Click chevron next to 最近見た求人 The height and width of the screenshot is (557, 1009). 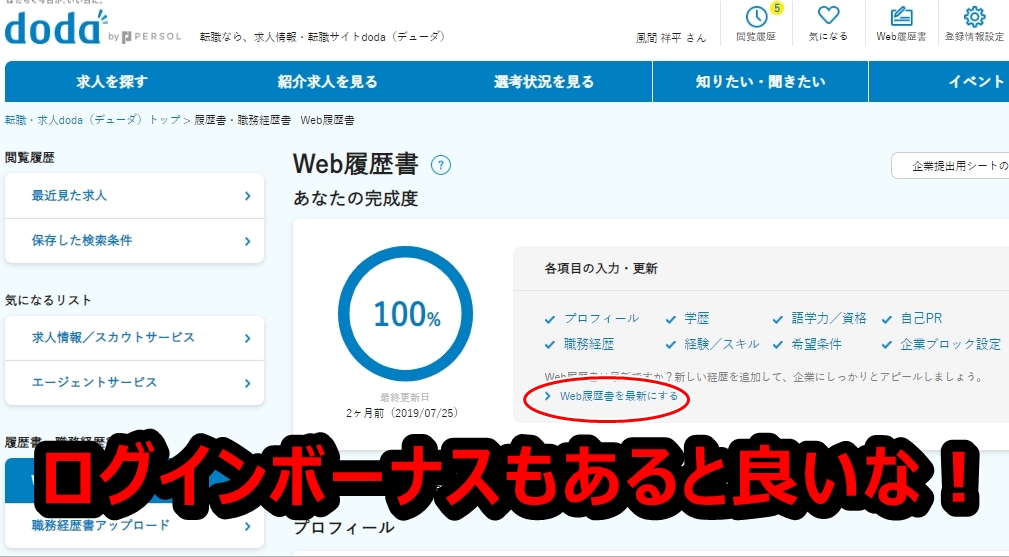pos(248,196)
